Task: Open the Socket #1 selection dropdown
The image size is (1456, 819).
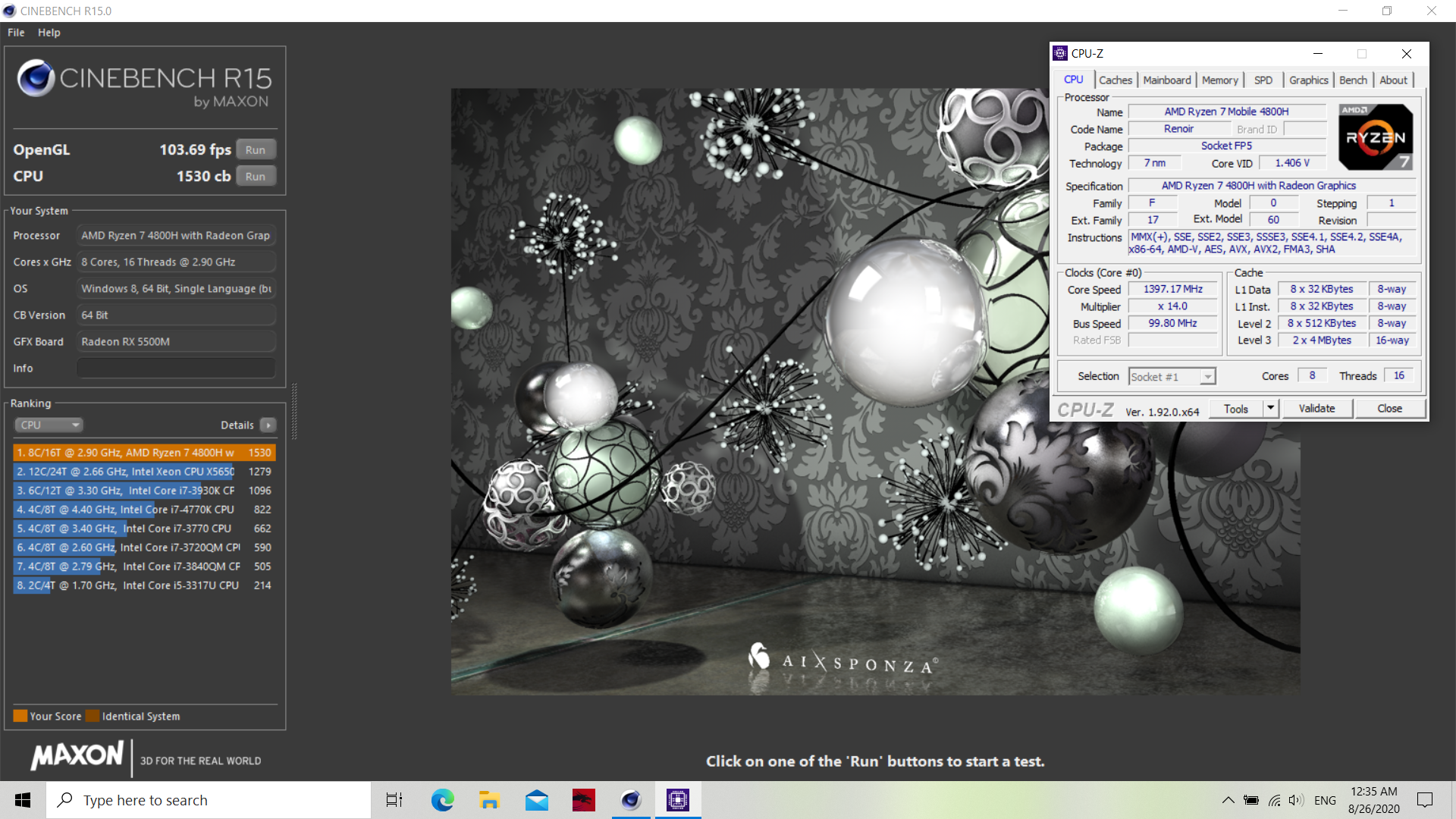Action: pyautogui.click(x=1172, y=377)
